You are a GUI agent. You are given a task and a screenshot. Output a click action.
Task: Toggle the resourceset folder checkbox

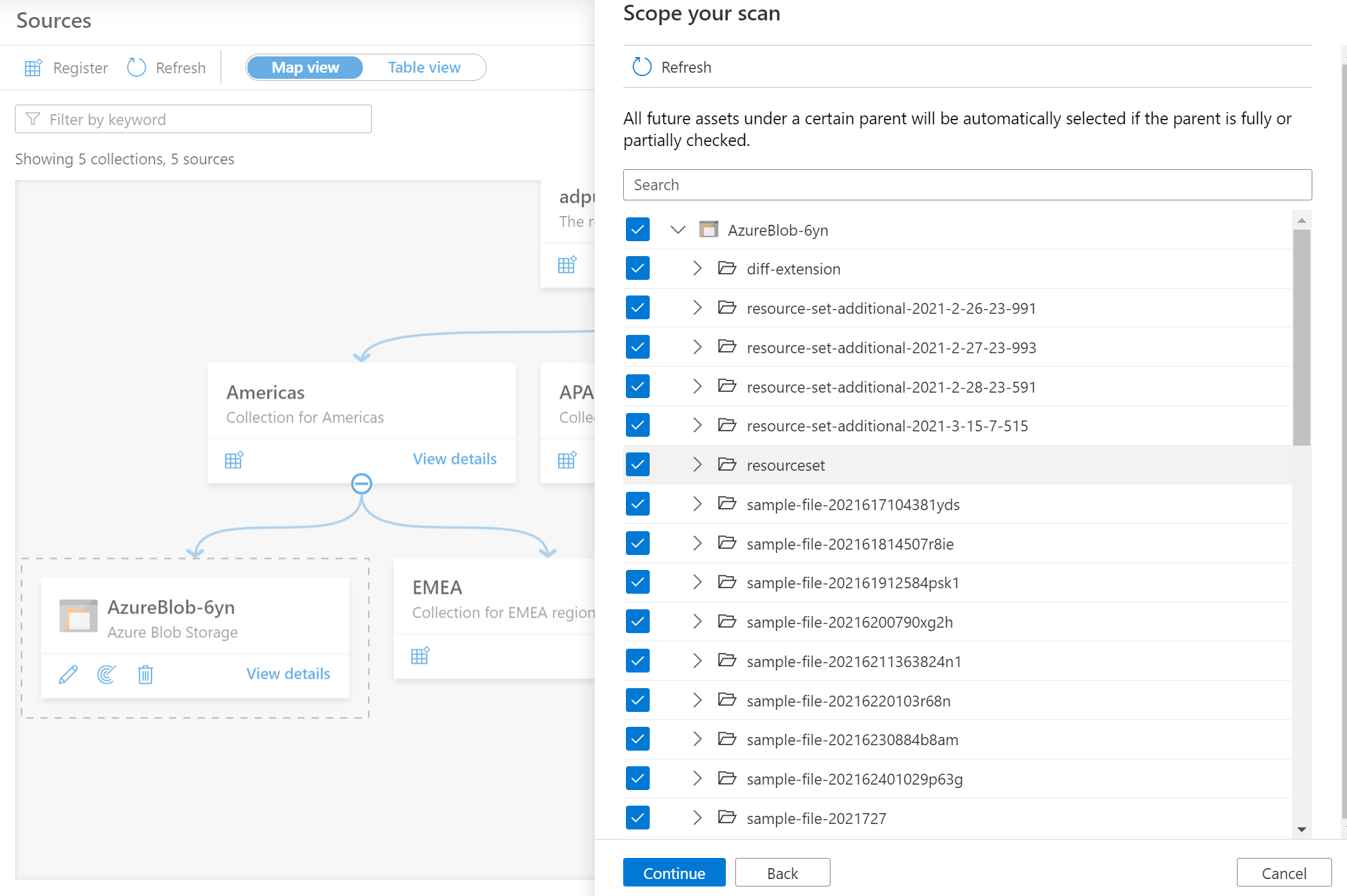[639, 465]
